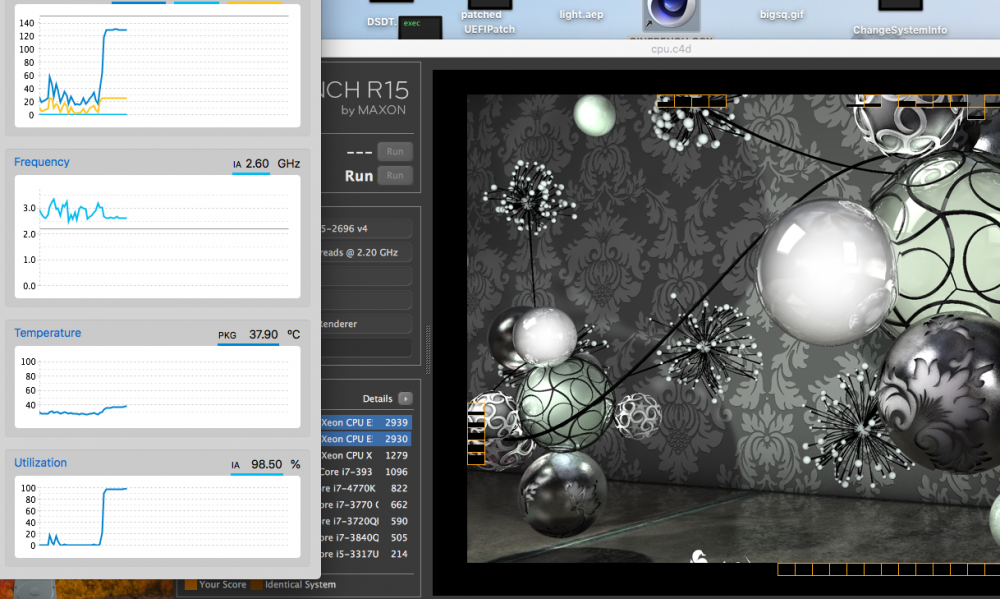Click the threads @ 2.20 GHz info field
The width and height of the screenshot is (1000, 599).
point(366,253)
